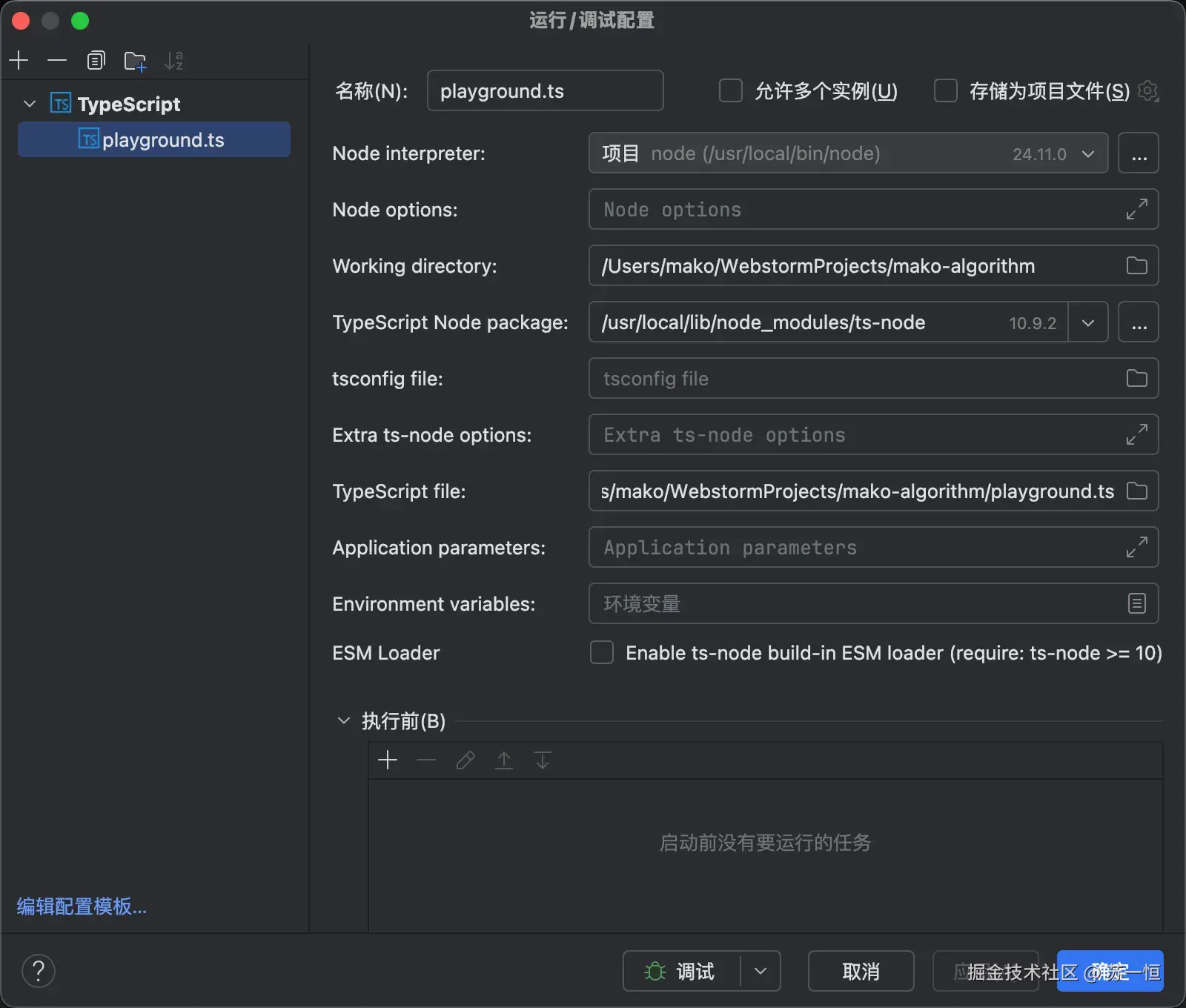This screenshot has height=1008, width=1186.
Task: Expand the Extra ts-node options field
Action: pos(1137,434)
